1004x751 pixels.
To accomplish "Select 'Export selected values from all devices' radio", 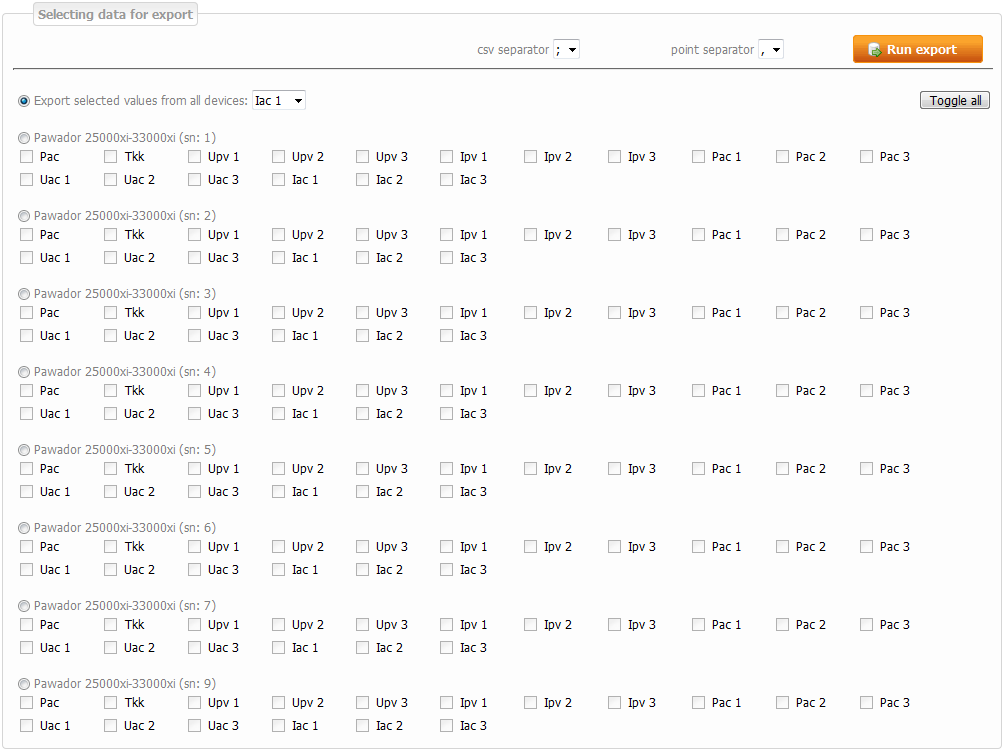I will tap(24, 101).
